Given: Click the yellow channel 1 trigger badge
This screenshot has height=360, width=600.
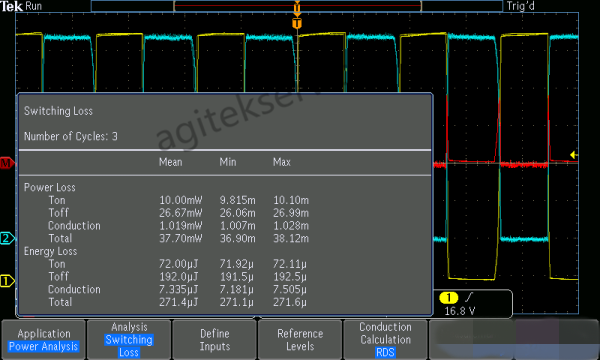Looking at the screenshot, I should (448, 297).
